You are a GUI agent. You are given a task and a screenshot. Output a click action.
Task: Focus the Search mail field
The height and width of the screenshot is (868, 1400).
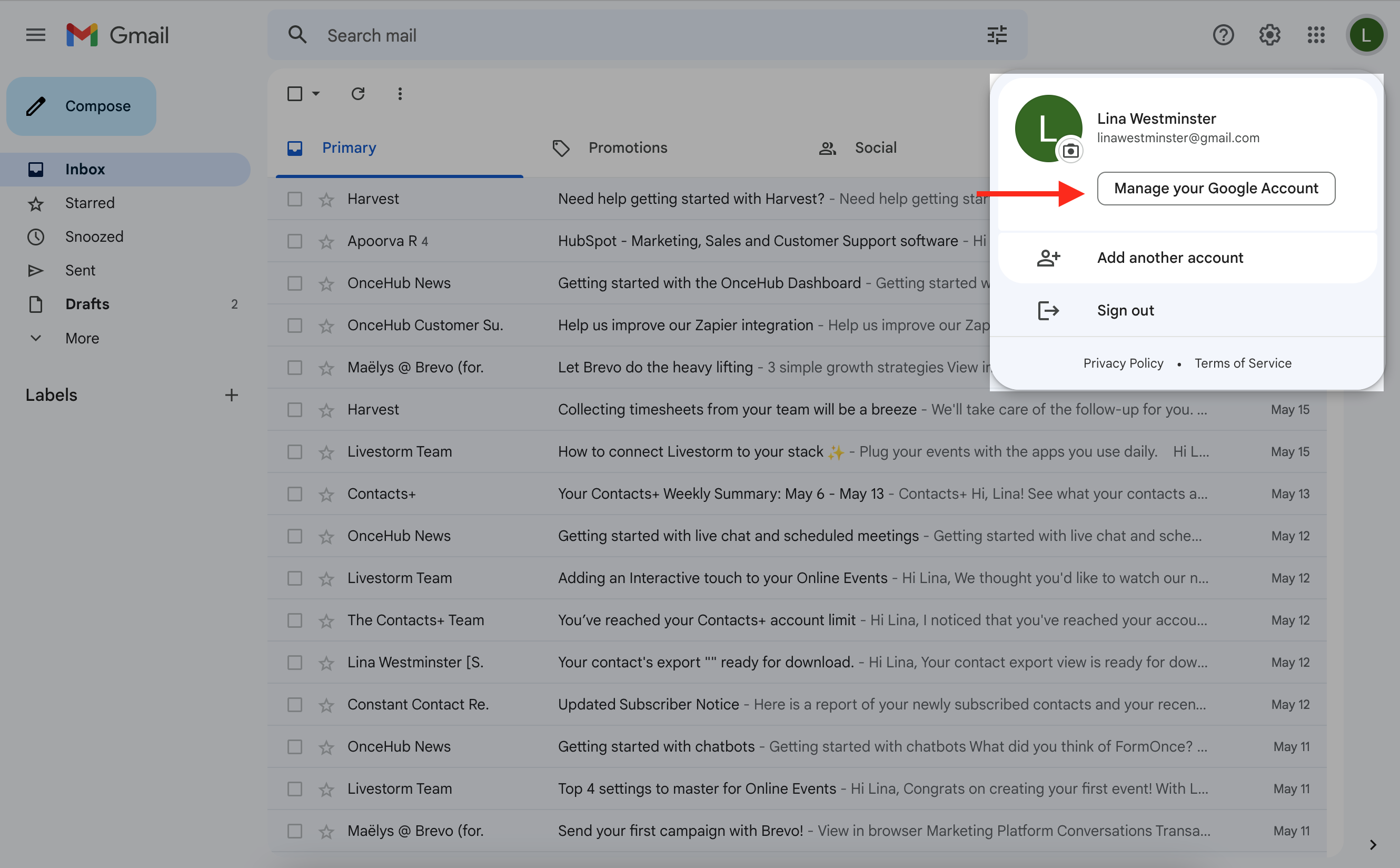point(647,35)
